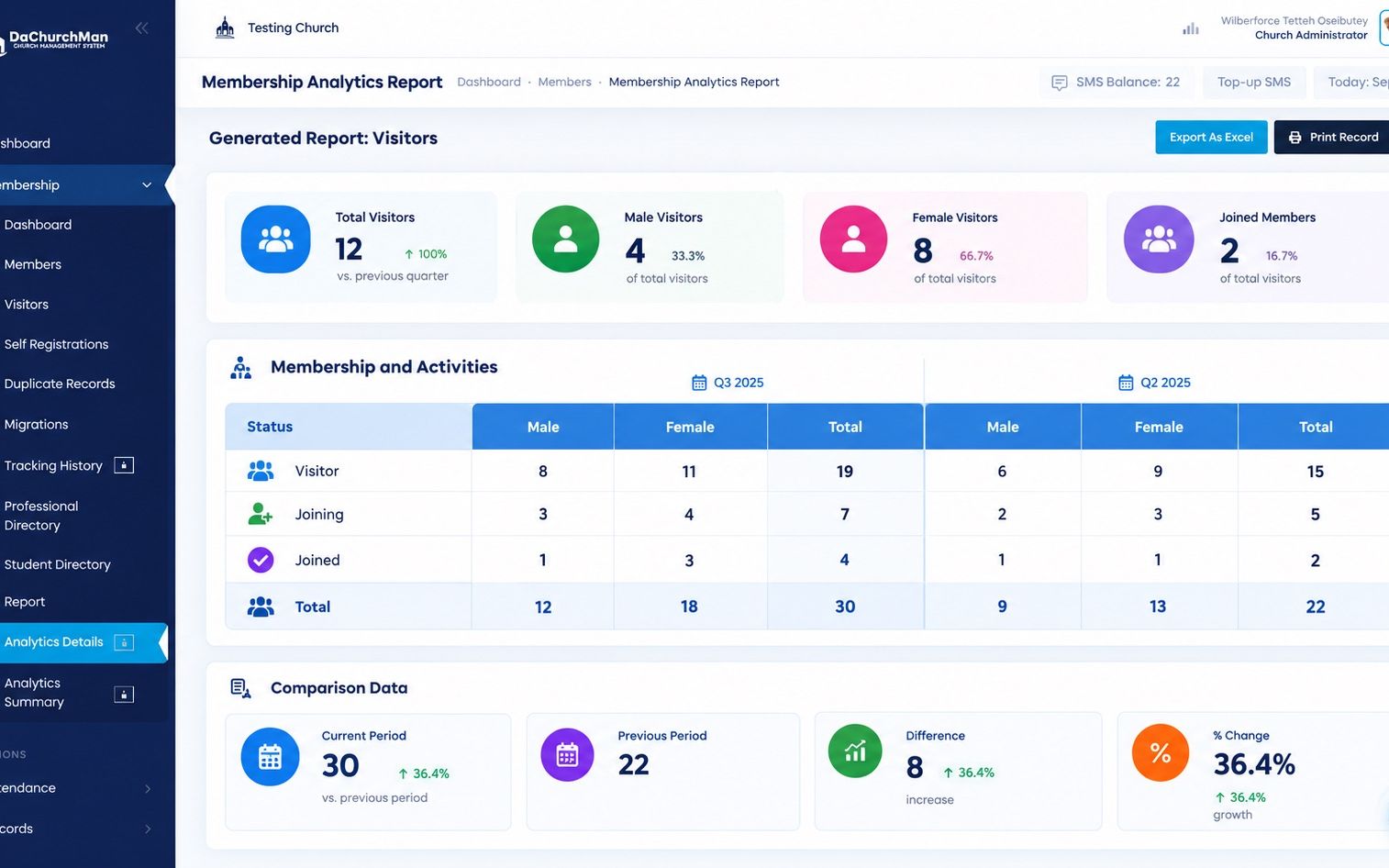Image resolution: width=1389 pixels, height=868 pixels.
Task: Click the Previous Period purple calendar icon
Action: click(567, 755)
